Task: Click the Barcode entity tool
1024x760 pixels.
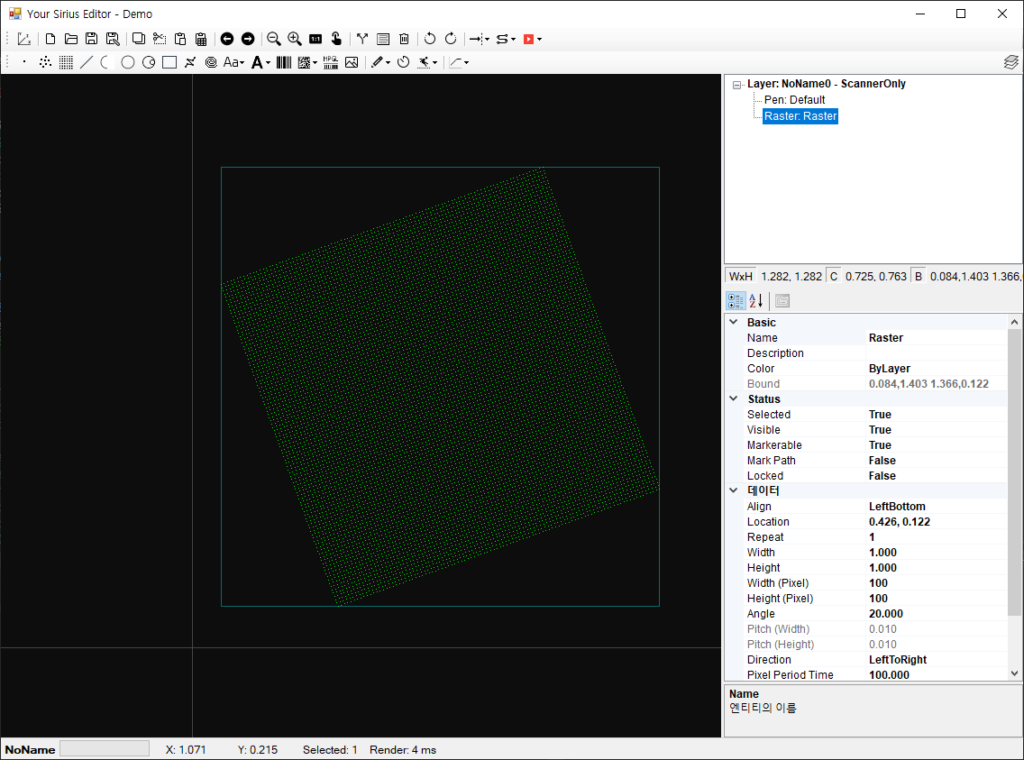Action: (284, 62)
